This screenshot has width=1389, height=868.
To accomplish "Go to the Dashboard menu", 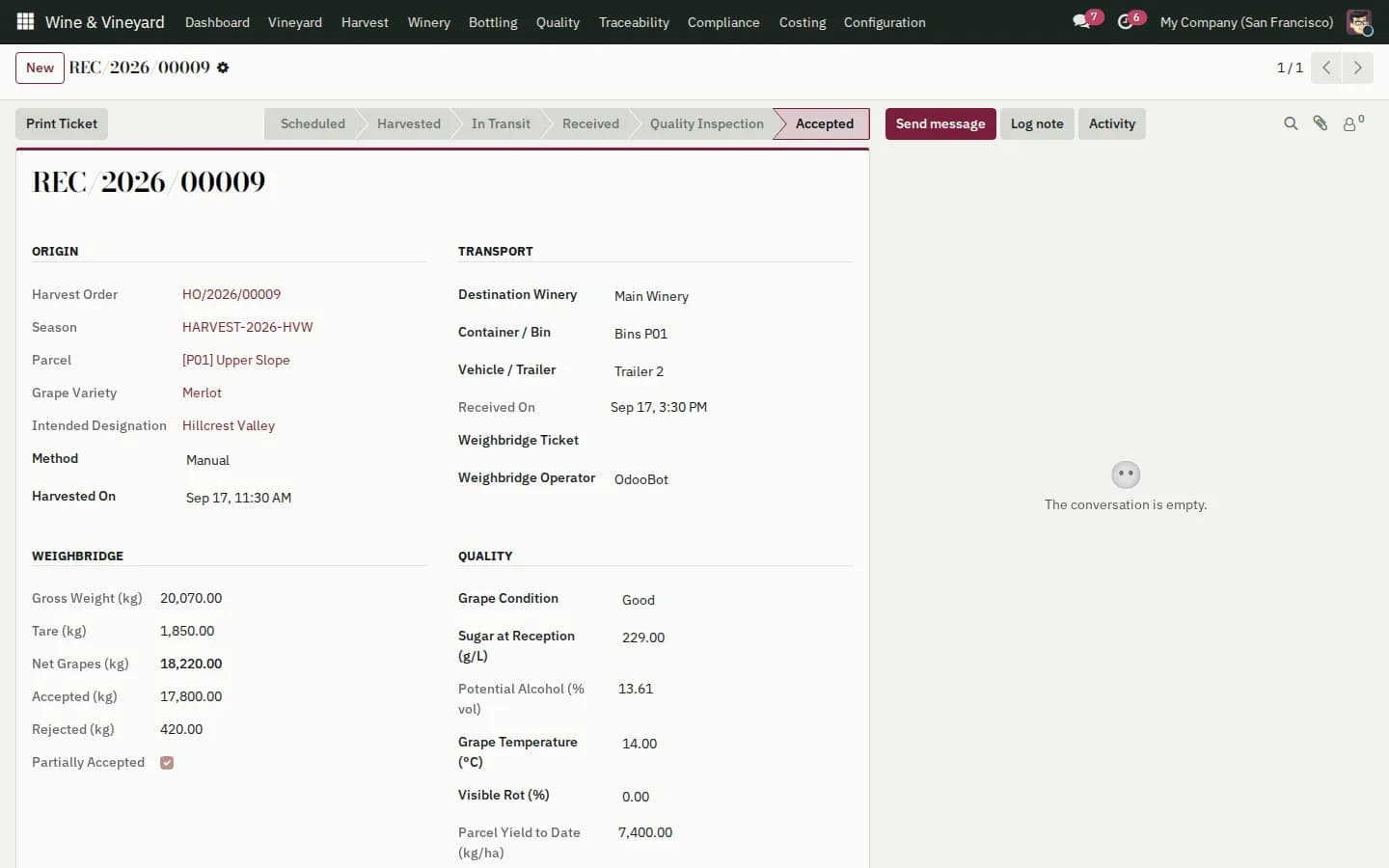I will click(217, 22).
